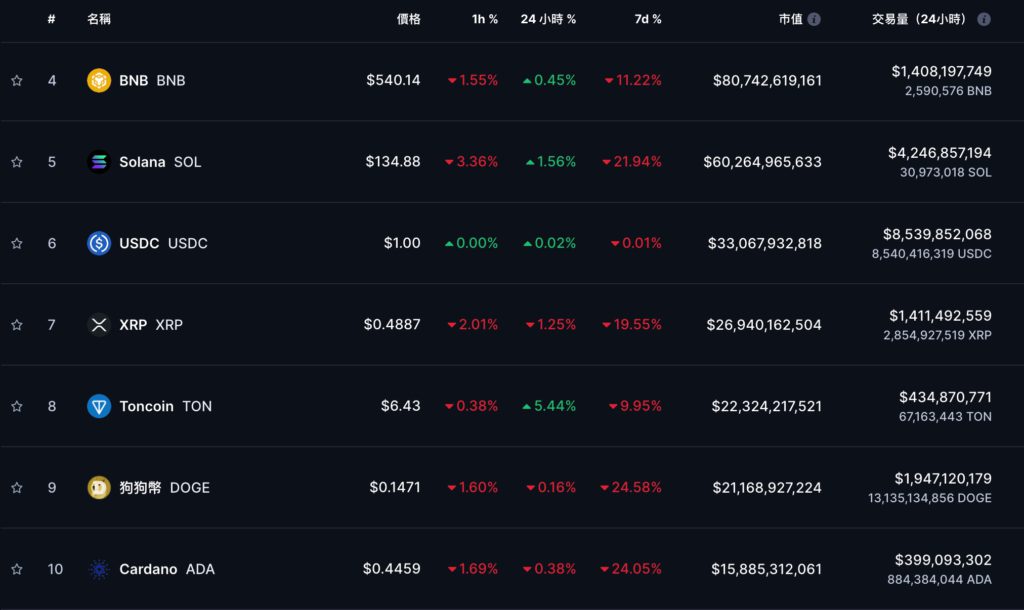Click the BNB coin logo icon

pos(99,80)
